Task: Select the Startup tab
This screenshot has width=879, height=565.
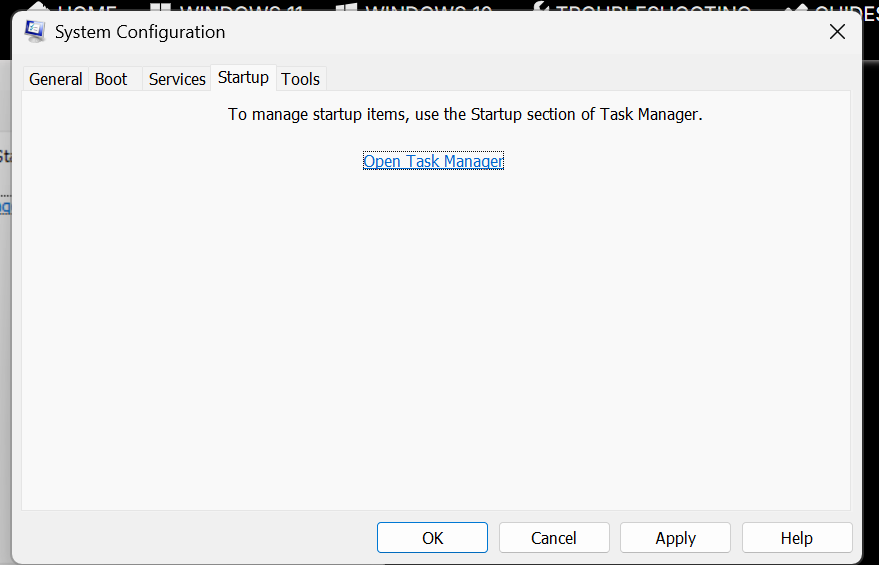Action: [x=243, y=77]
